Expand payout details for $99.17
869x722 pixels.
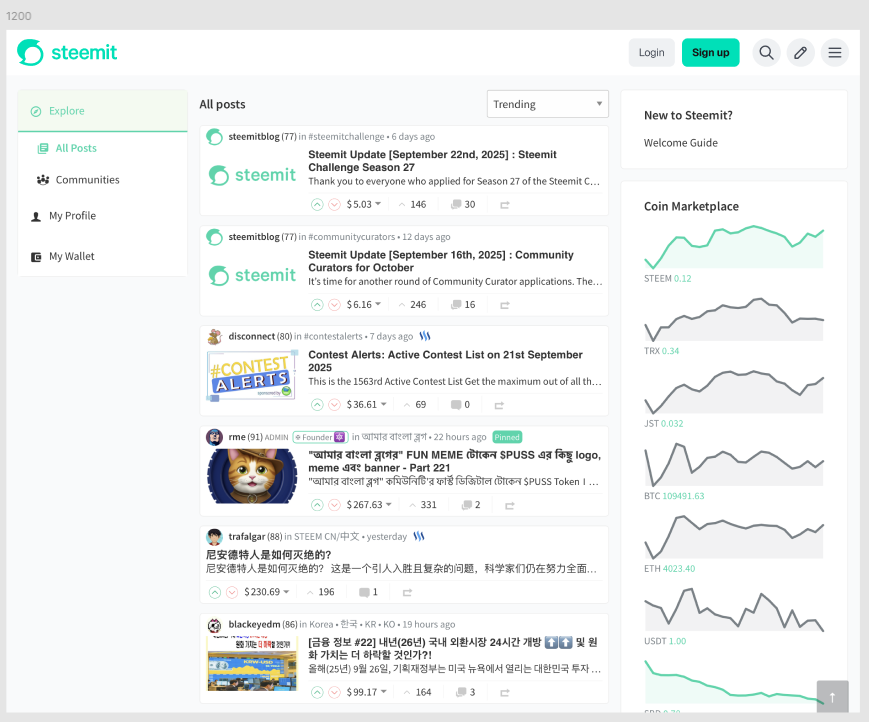tap(384, 692)
